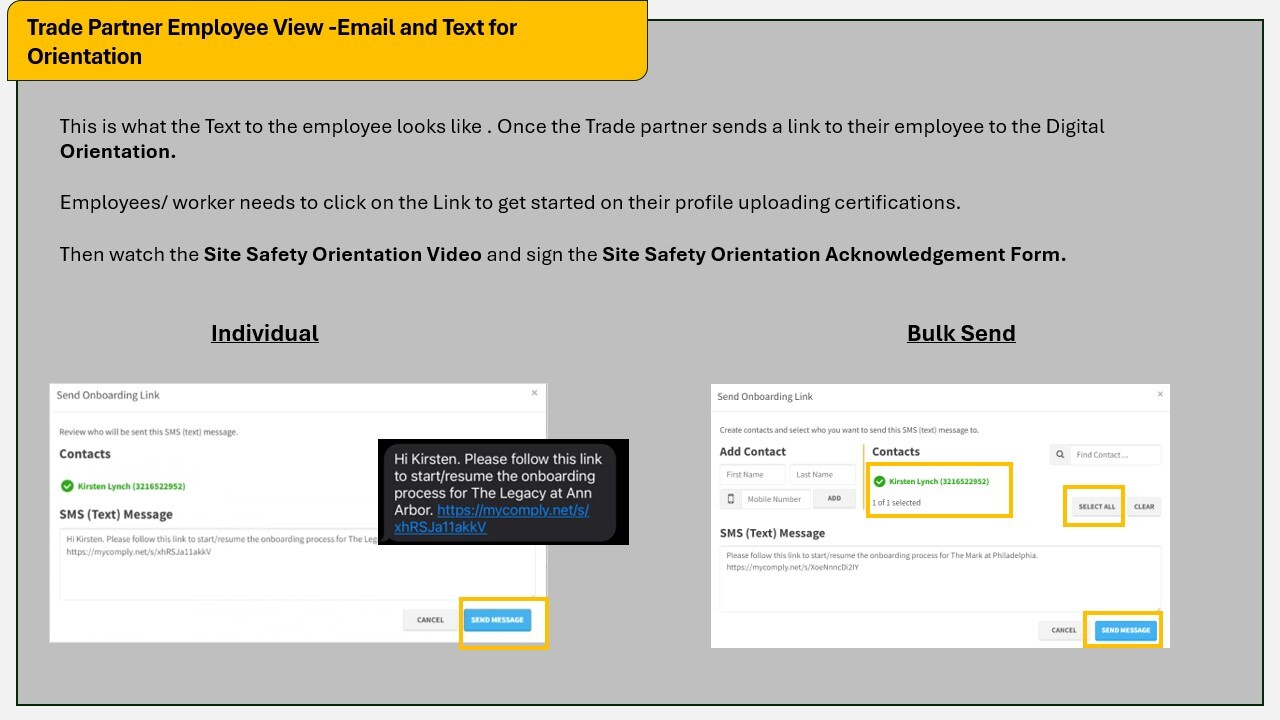The image size is (1280, 720).
Task: Click Clear contacts button
Action: point(1144,507)
